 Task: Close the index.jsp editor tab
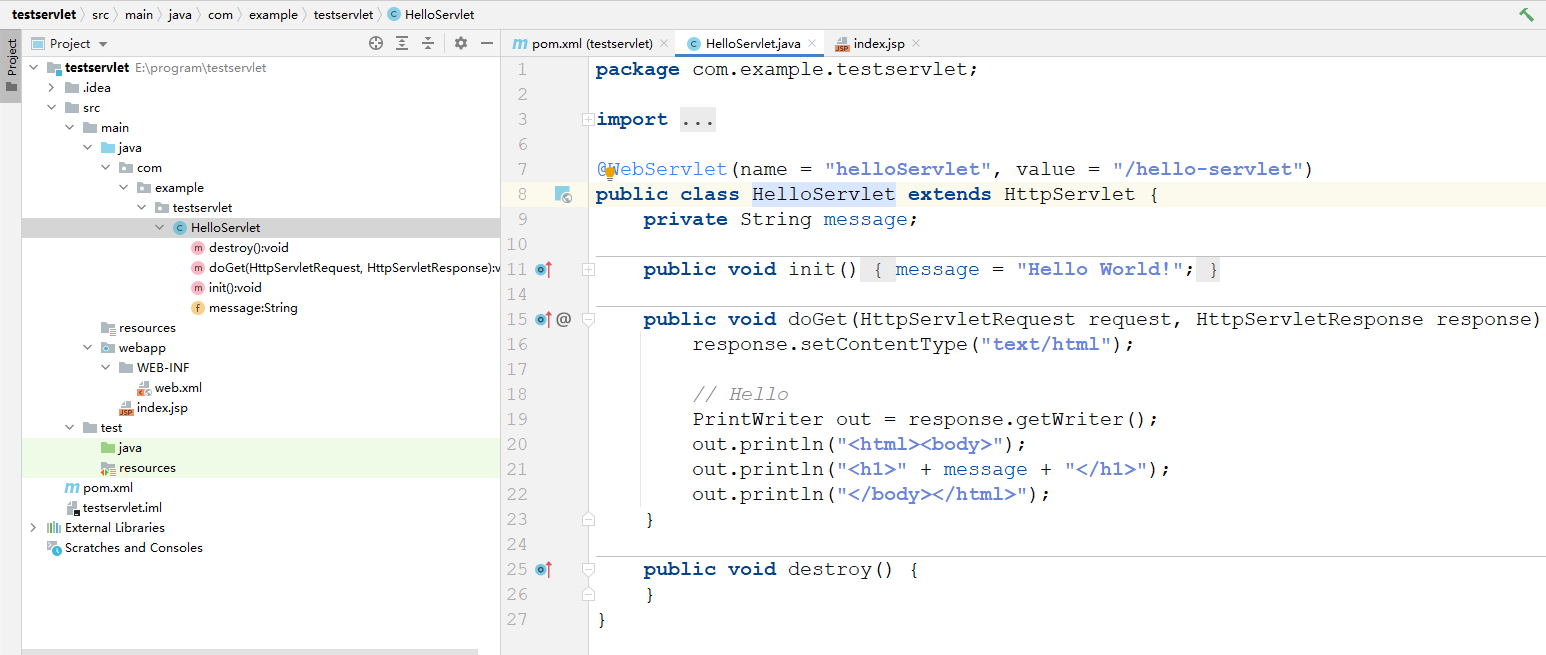point(915,44)
